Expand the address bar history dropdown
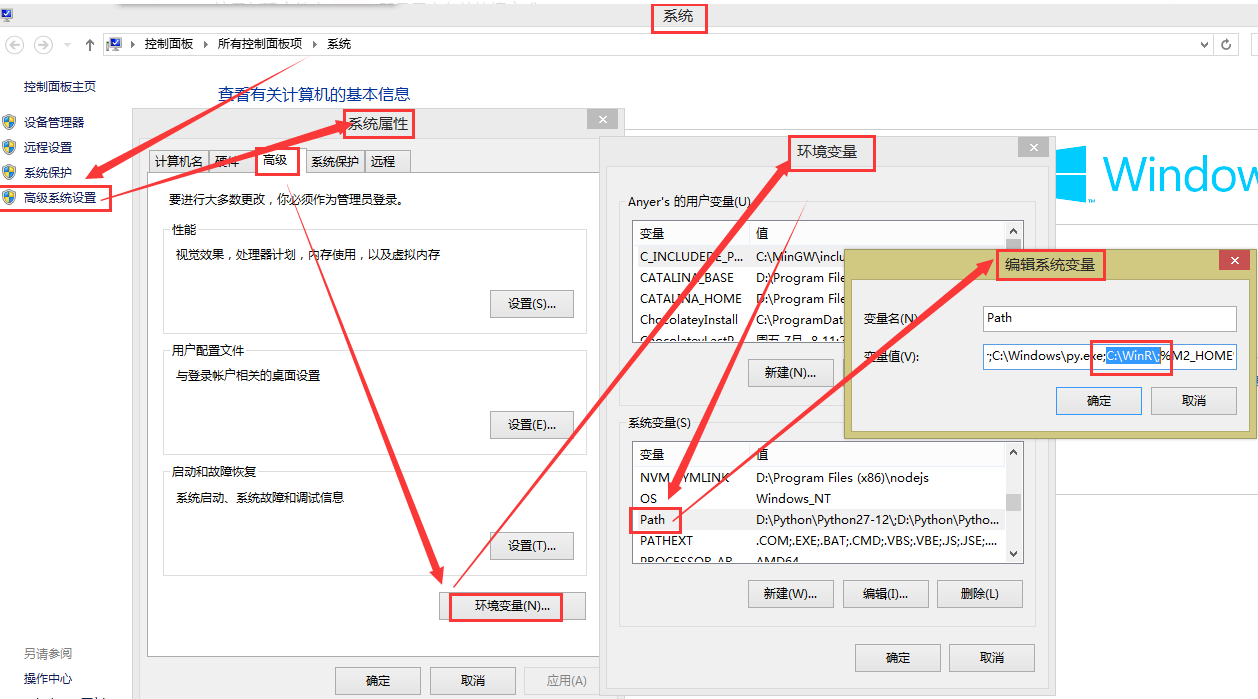The image size is (1258, 699). (1204, 45)
